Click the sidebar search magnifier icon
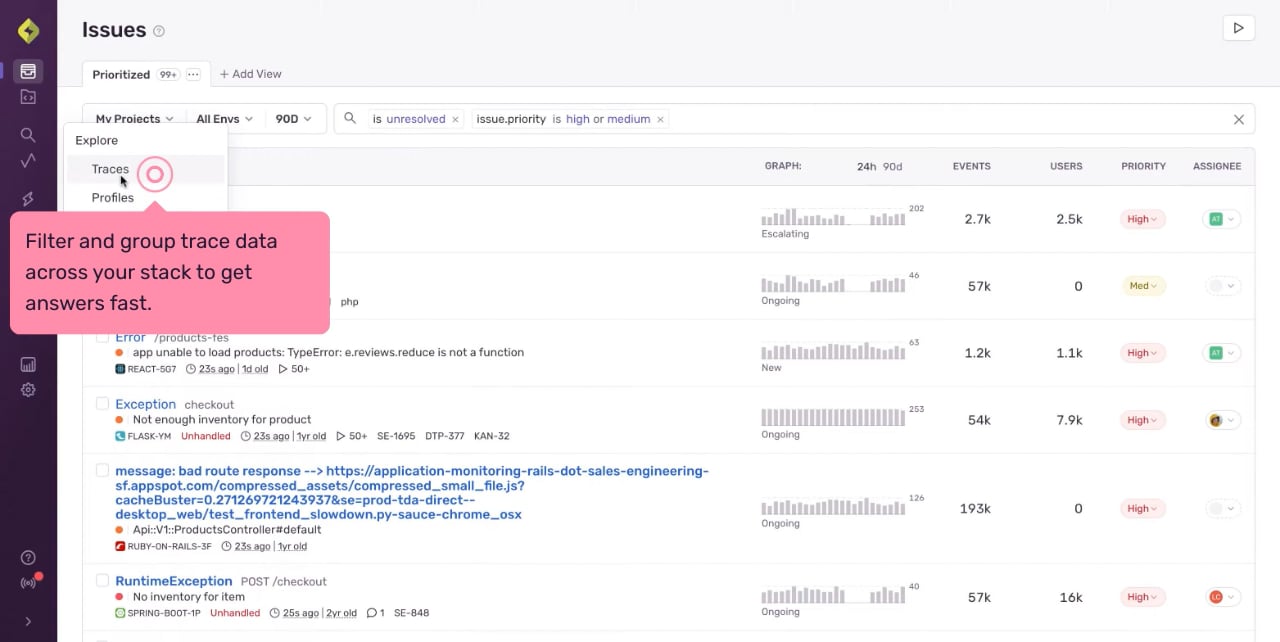This screenshot has width=1280, height=642. (28, 135)
